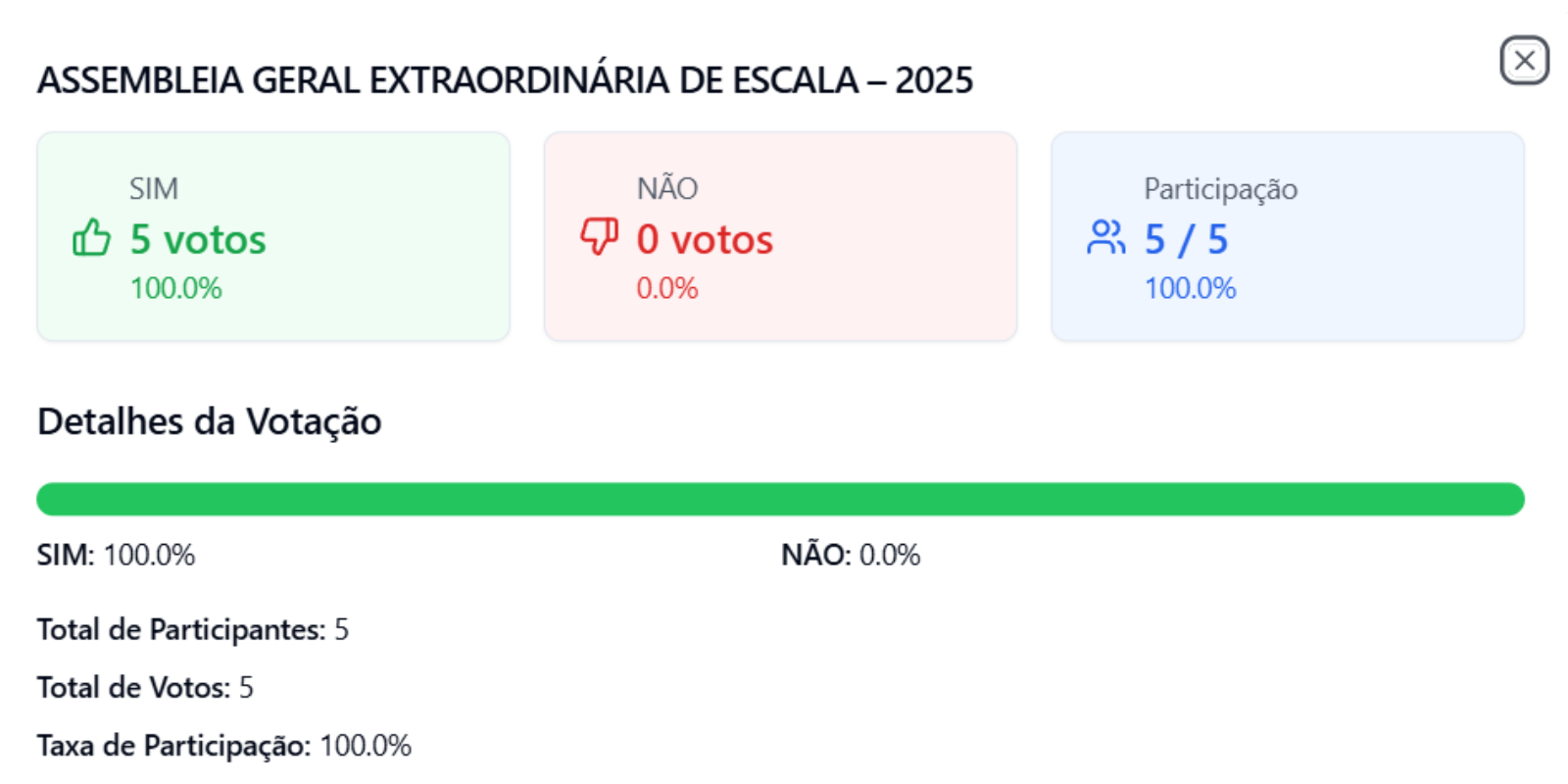Click the assembly title ASSEMBLEIA GERAL EXTRAORDINÁRIA
The width and height of the screenshot is (1568, 784).
click(506, 80)
